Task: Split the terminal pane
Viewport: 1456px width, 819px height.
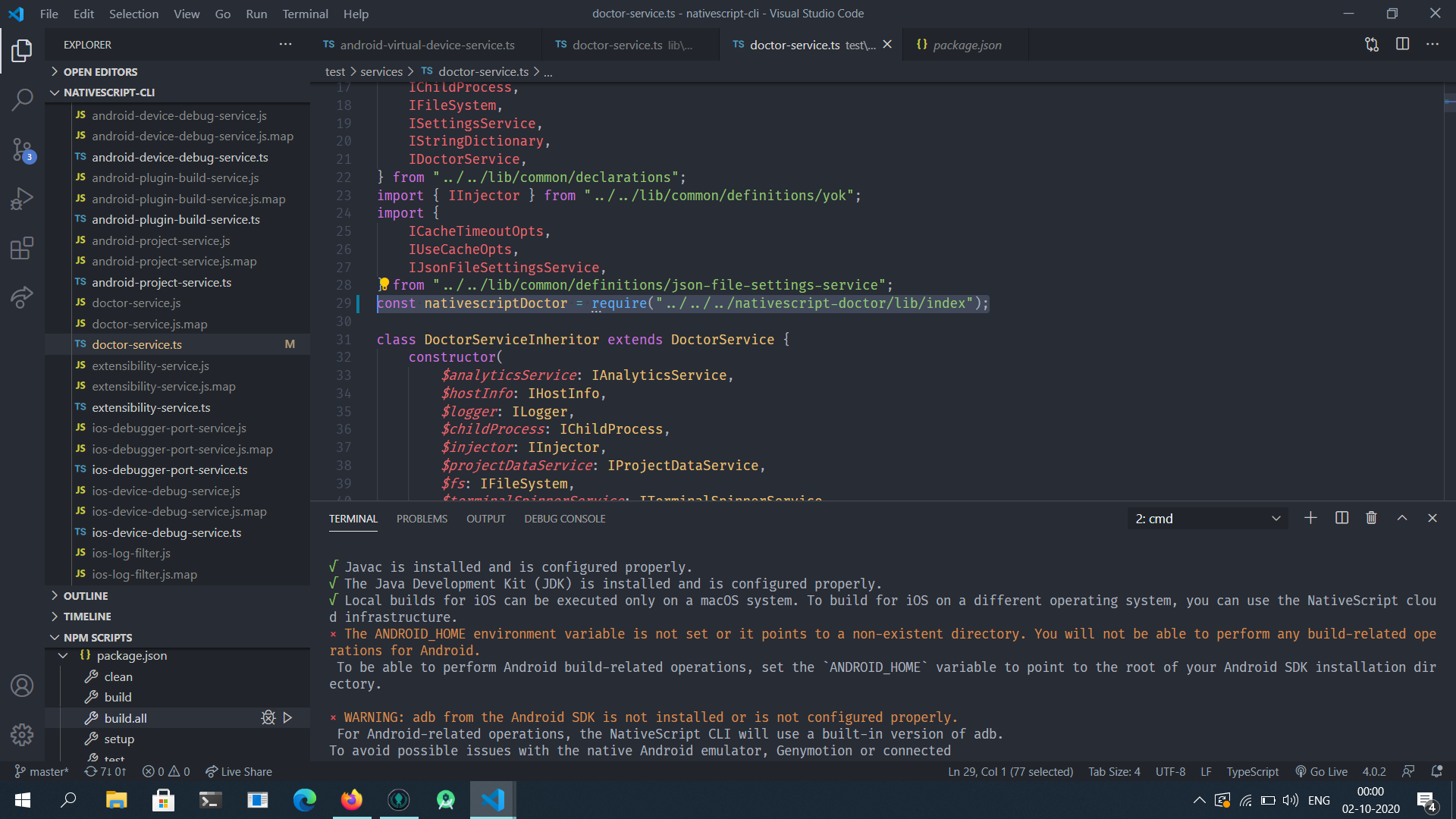Action: pos(1341,518)
